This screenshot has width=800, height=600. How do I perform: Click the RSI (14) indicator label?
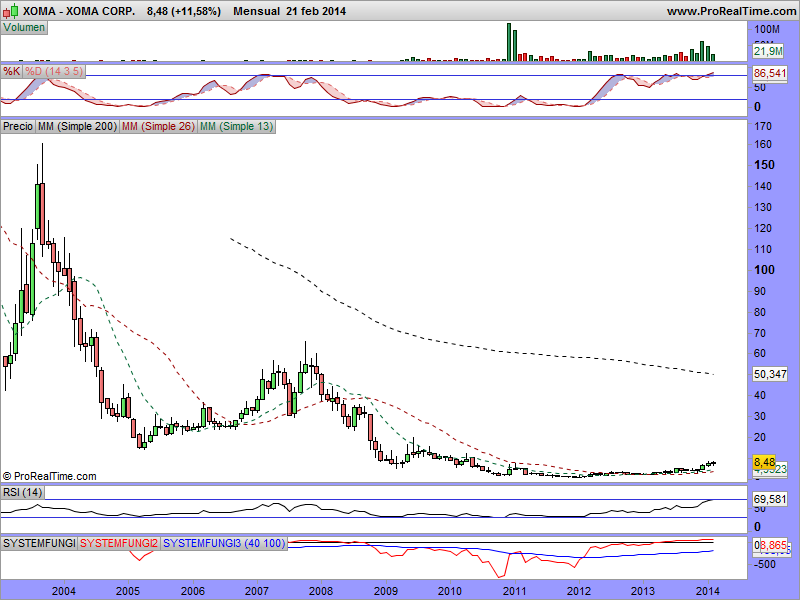coord(22,492)
